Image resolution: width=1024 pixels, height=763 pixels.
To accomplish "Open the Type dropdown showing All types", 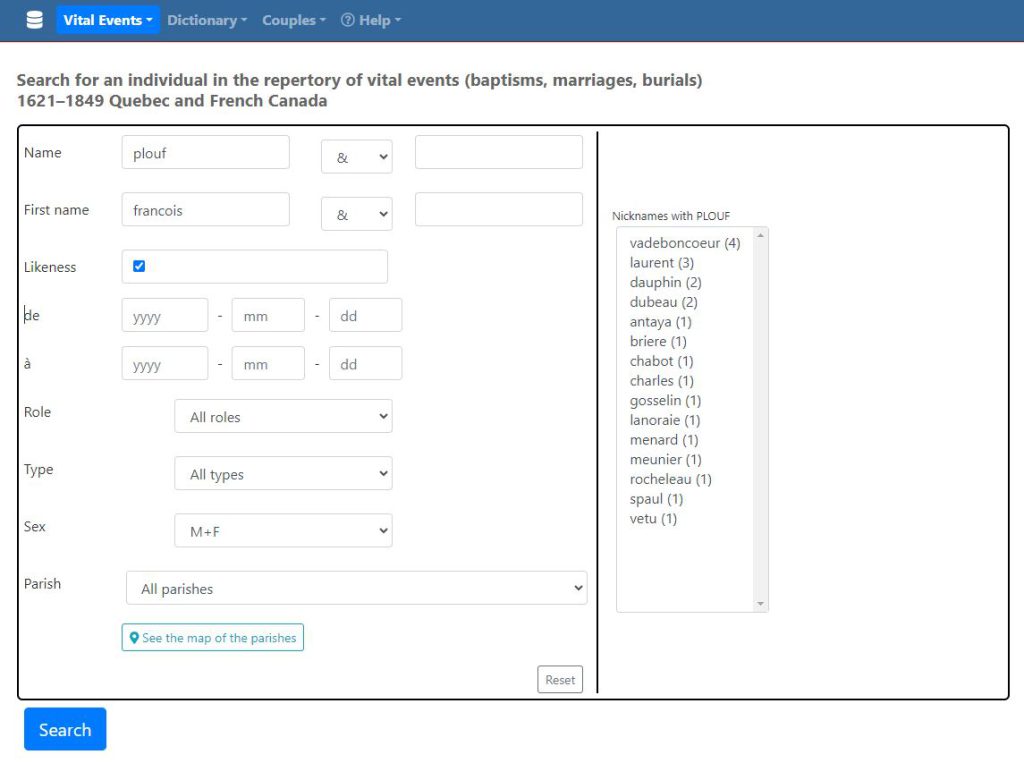I will pyautogui.click(x=283, y=474).
